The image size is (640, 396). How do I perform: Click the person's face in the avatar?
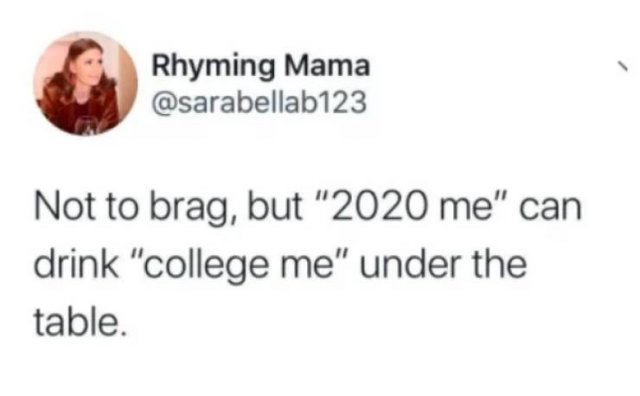click(92, 68)
